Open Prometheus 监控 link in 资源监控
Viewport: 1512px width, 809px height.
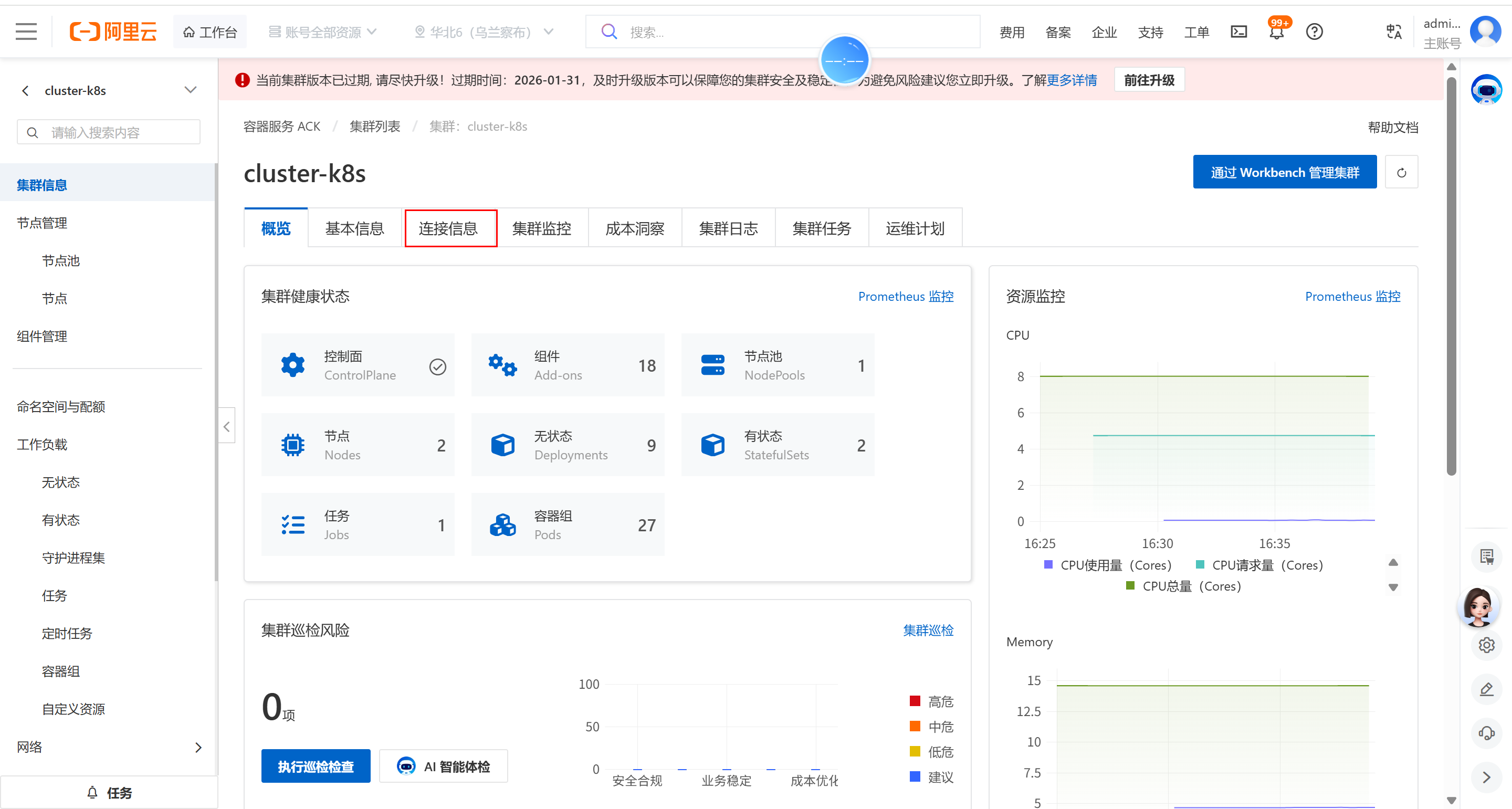pyautogui.click(x=1352, y=297)
